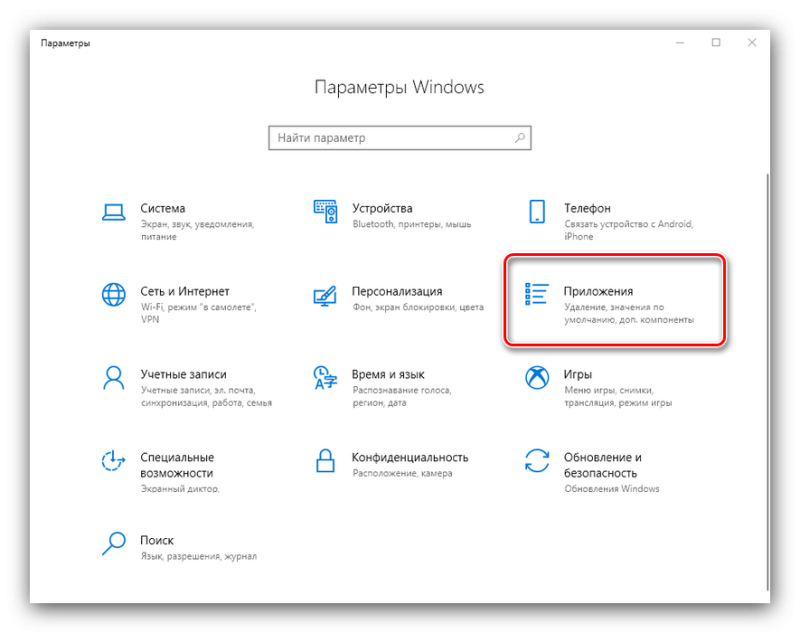Click the Ease of Access icon
Screen dimensions: 800x633
click(x=113, y=461)
